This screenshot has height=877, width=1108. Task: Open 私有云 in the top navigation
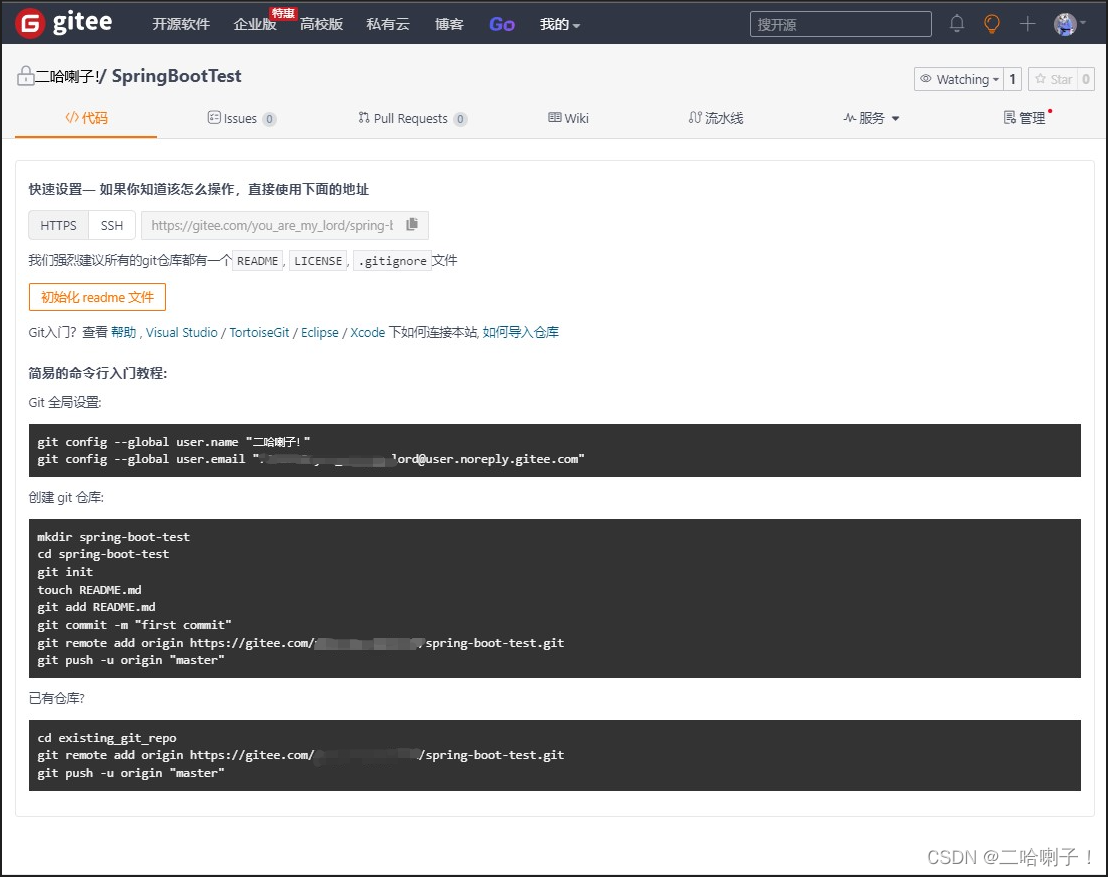[388, 24]
